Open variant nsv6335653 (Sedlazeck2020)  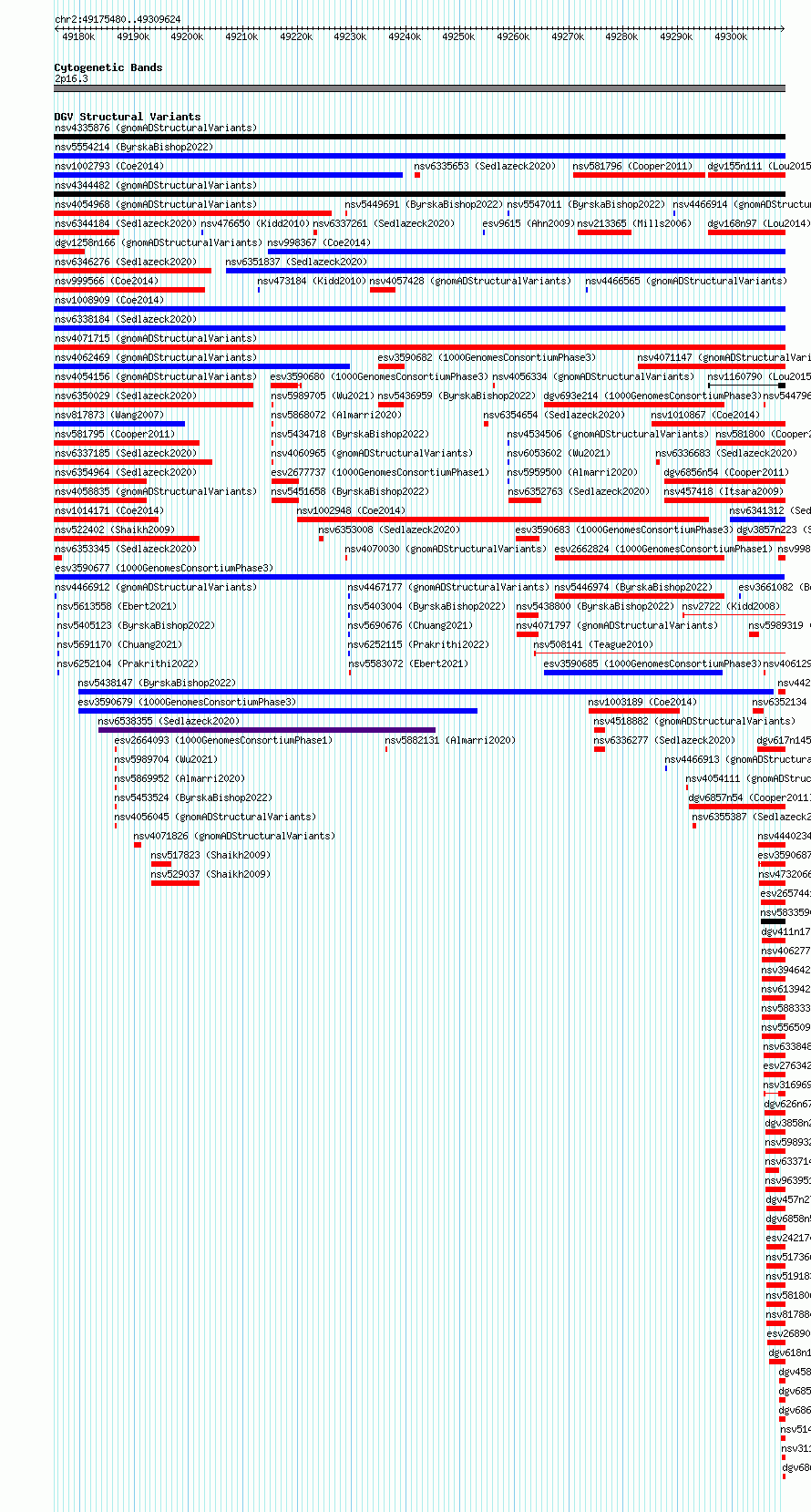point(485,166)
